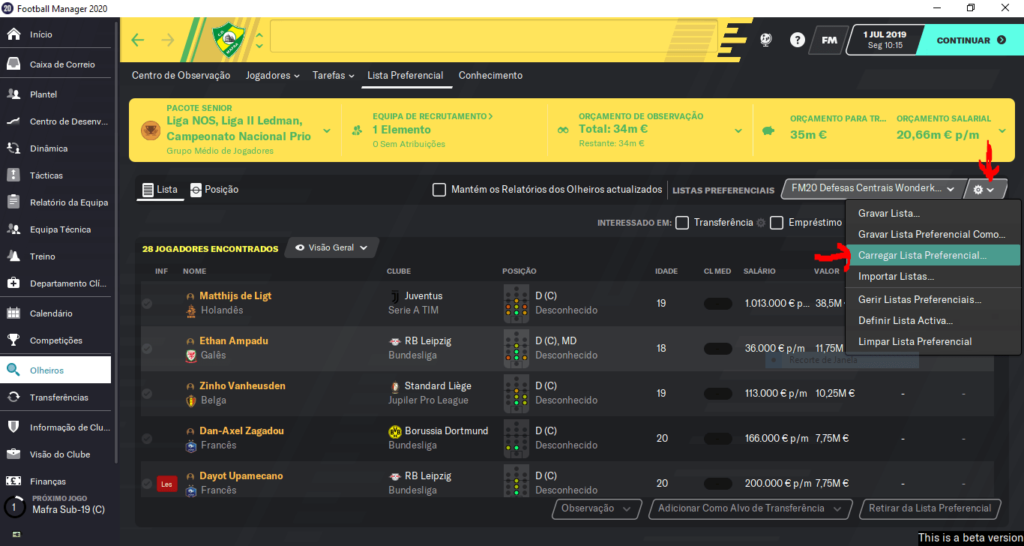Viewport: 1024px width, 546px height.
Task: Switch to the Conhecimento tab
Action: (490, 75)
